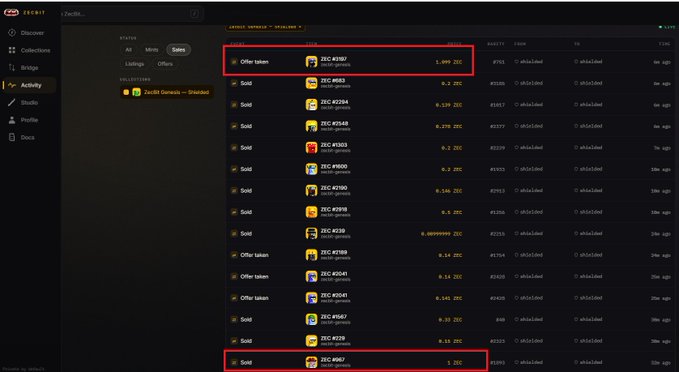Go to Bridge page
This screenshot has width=679, height=372.
click(29, 68)
